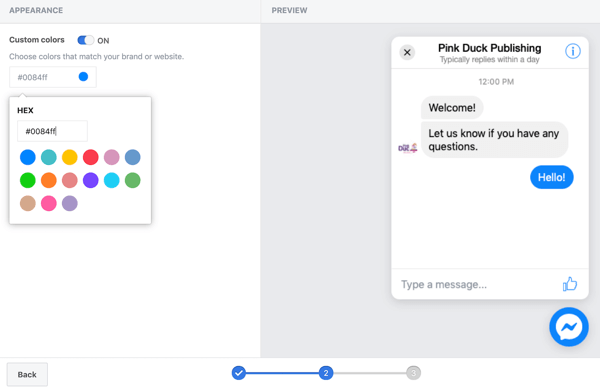Image resolution: width=600 pixels, height=391 pixels.
Task: Click the 'Let us know' message bubble
Action: [494, 140]
